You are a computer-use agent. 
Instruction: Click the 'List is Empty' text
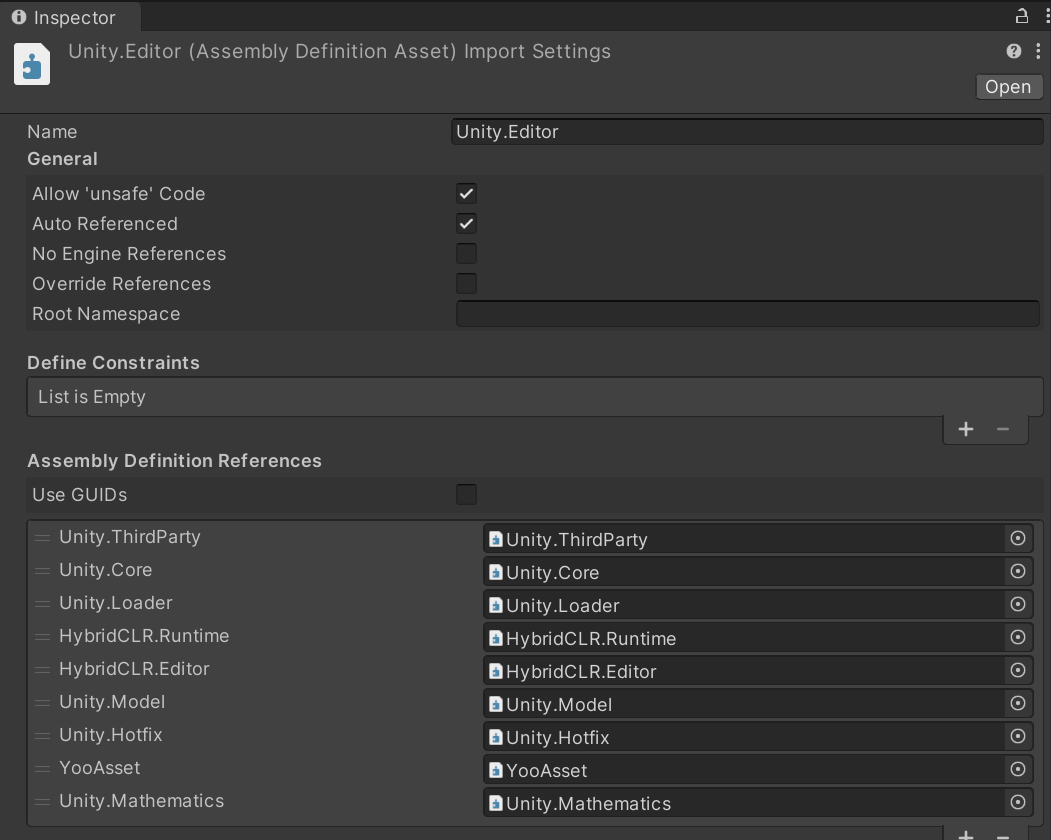pyautogui.click(x=92, y=397)
